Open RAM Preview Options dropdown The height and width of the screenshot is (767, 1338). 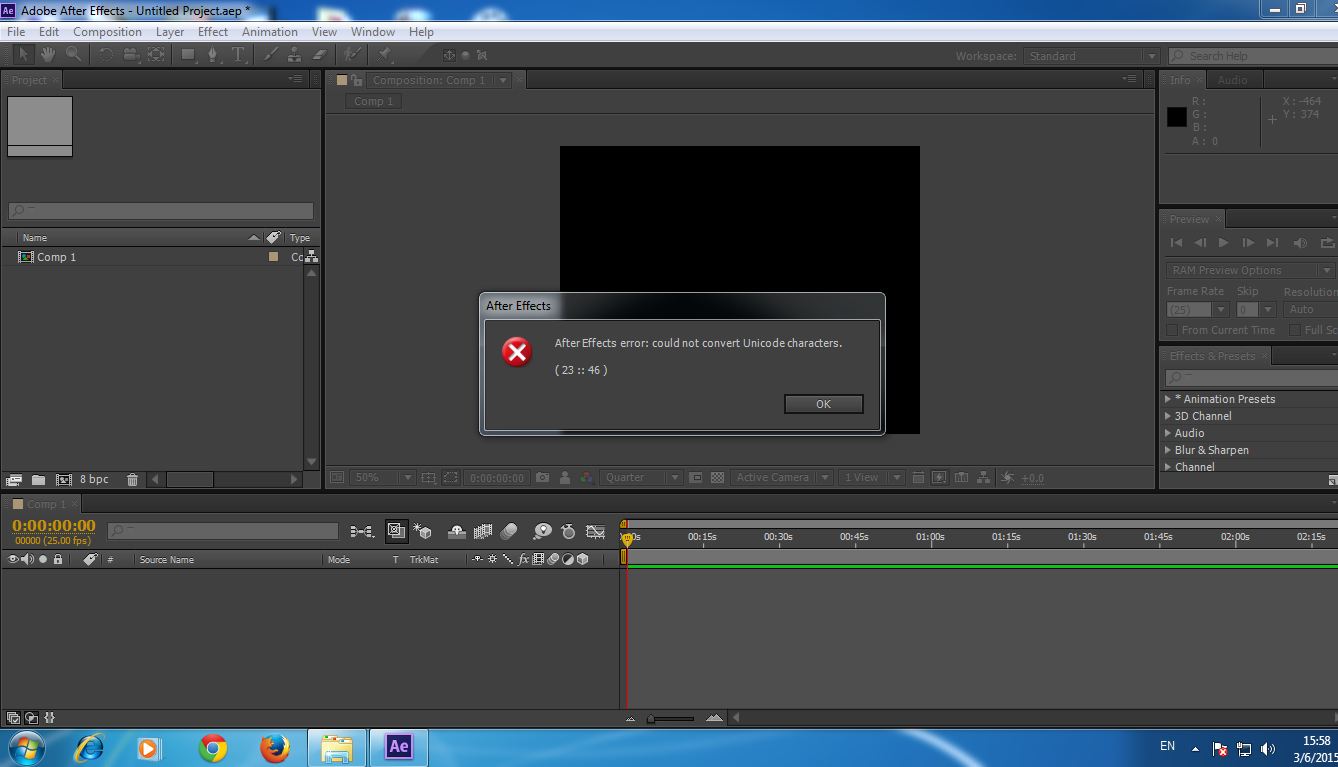pos(1250,270)
